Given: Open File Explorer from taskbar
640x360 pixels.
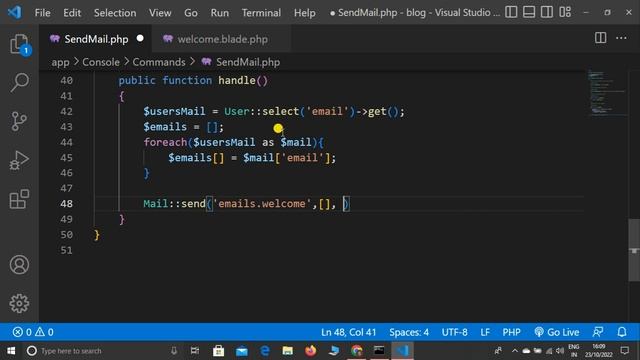Looking at the screenshot, I should [x=288, y=351].
